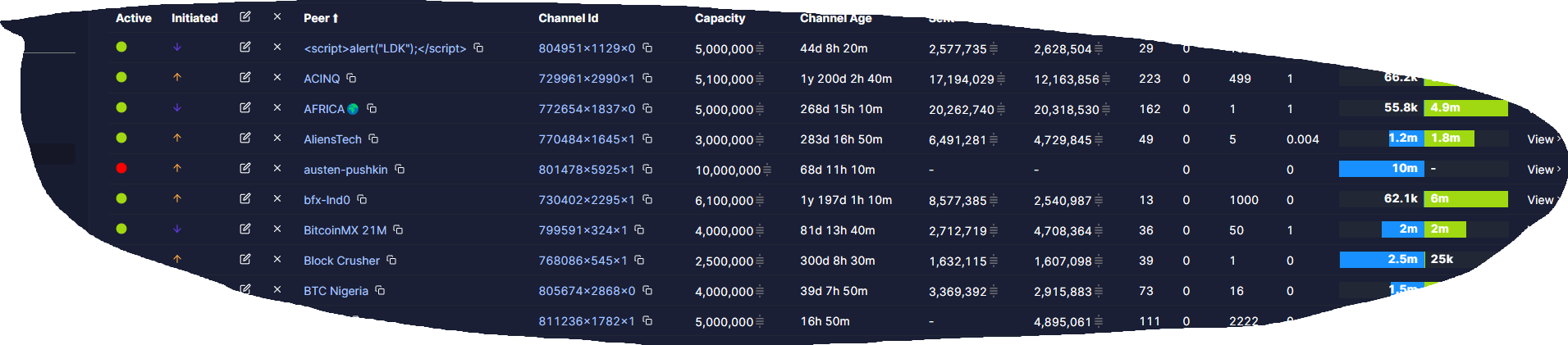Sort by the Channel Id header
This screenshot has height=345, width=1568.
pyautogui.click(x=568, y=18)
